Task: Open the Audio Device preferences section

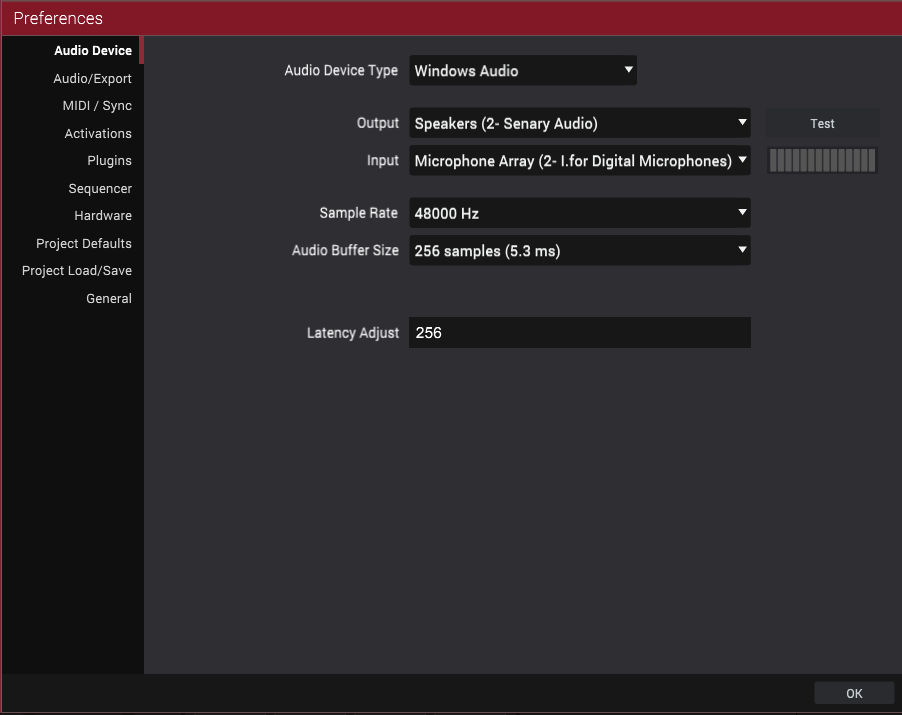Action: click(93, 51)
